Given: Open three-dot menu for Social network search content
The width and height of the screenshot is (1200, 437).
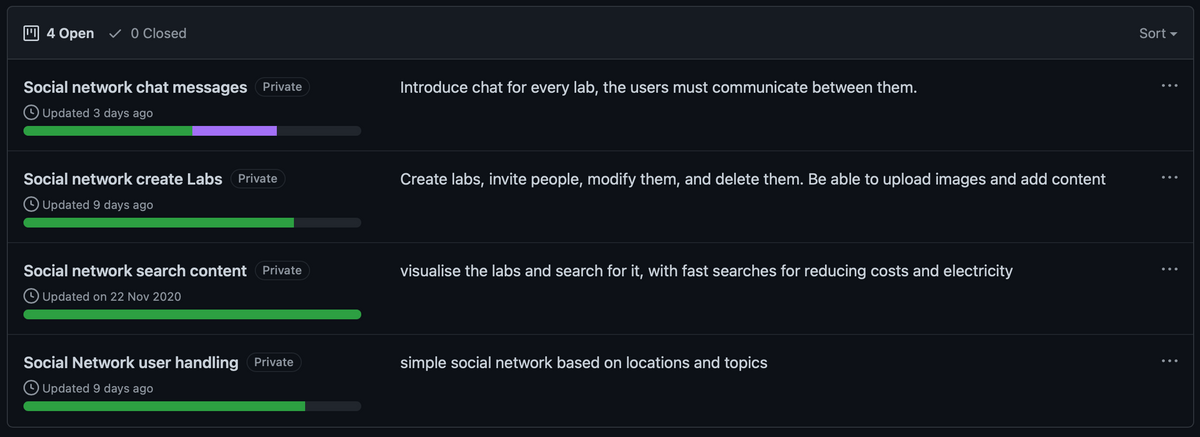Looking at the screenshot, I should pos(1169,270).
